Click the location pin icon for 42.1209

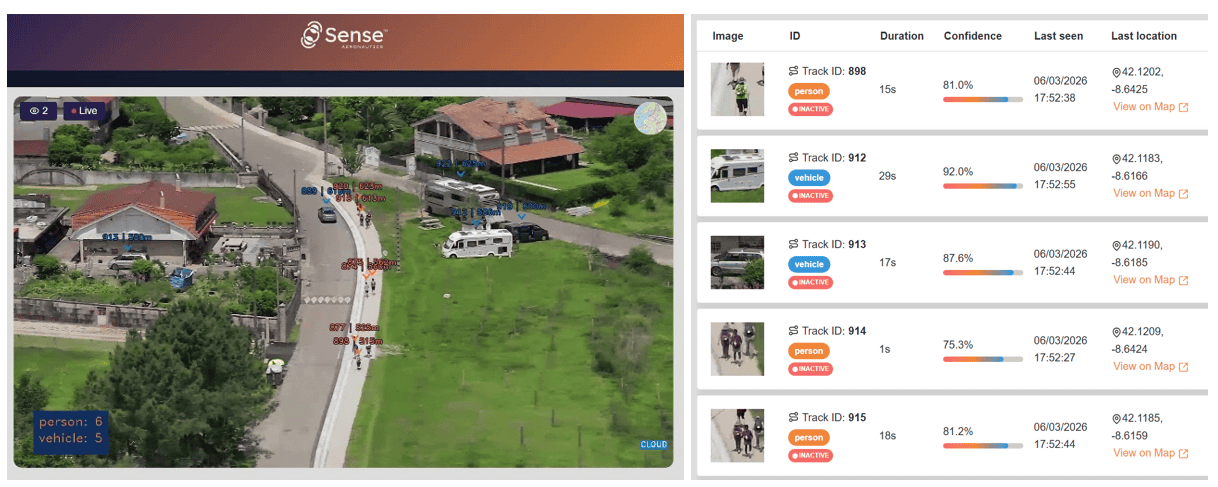[x=1117, y=331]
